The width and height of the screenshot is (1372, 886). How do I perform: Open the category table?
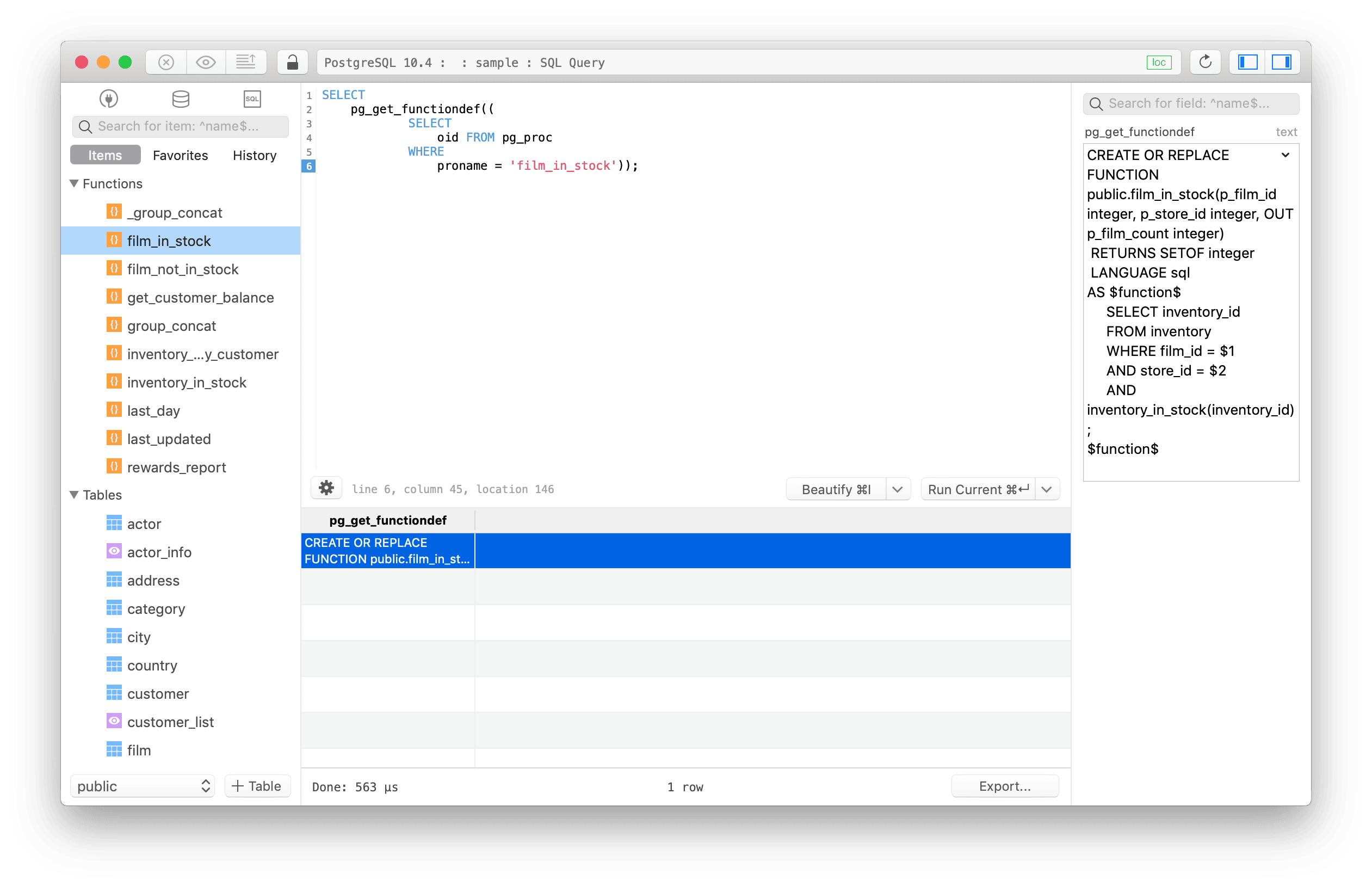(181, 608)
